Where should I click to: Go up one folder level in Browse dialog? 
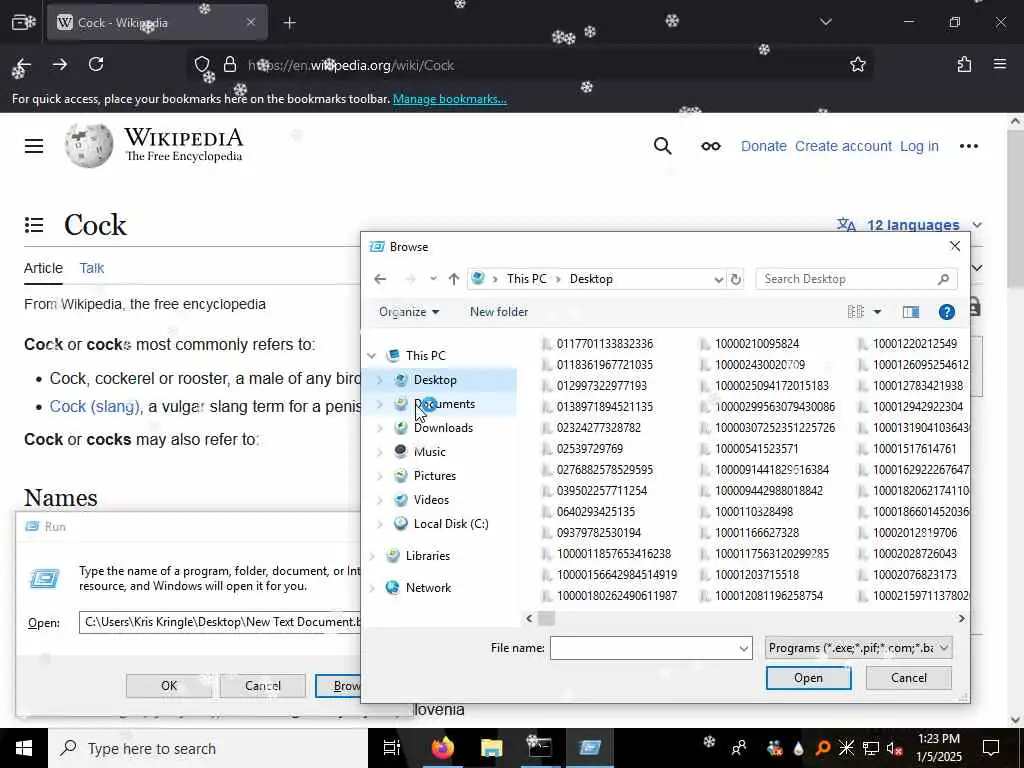coord(454,280)
